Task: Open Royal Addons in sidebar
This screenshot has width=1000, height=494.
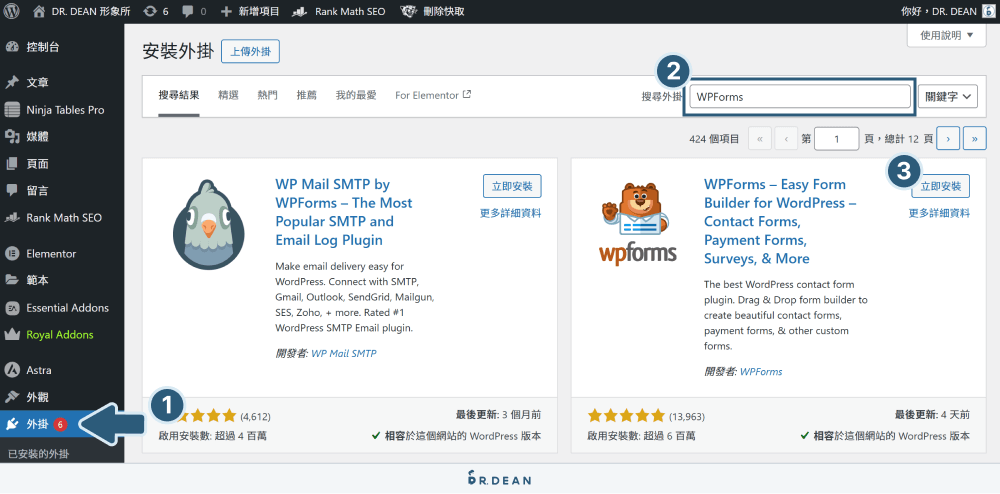Action: (x=62, y=334)
